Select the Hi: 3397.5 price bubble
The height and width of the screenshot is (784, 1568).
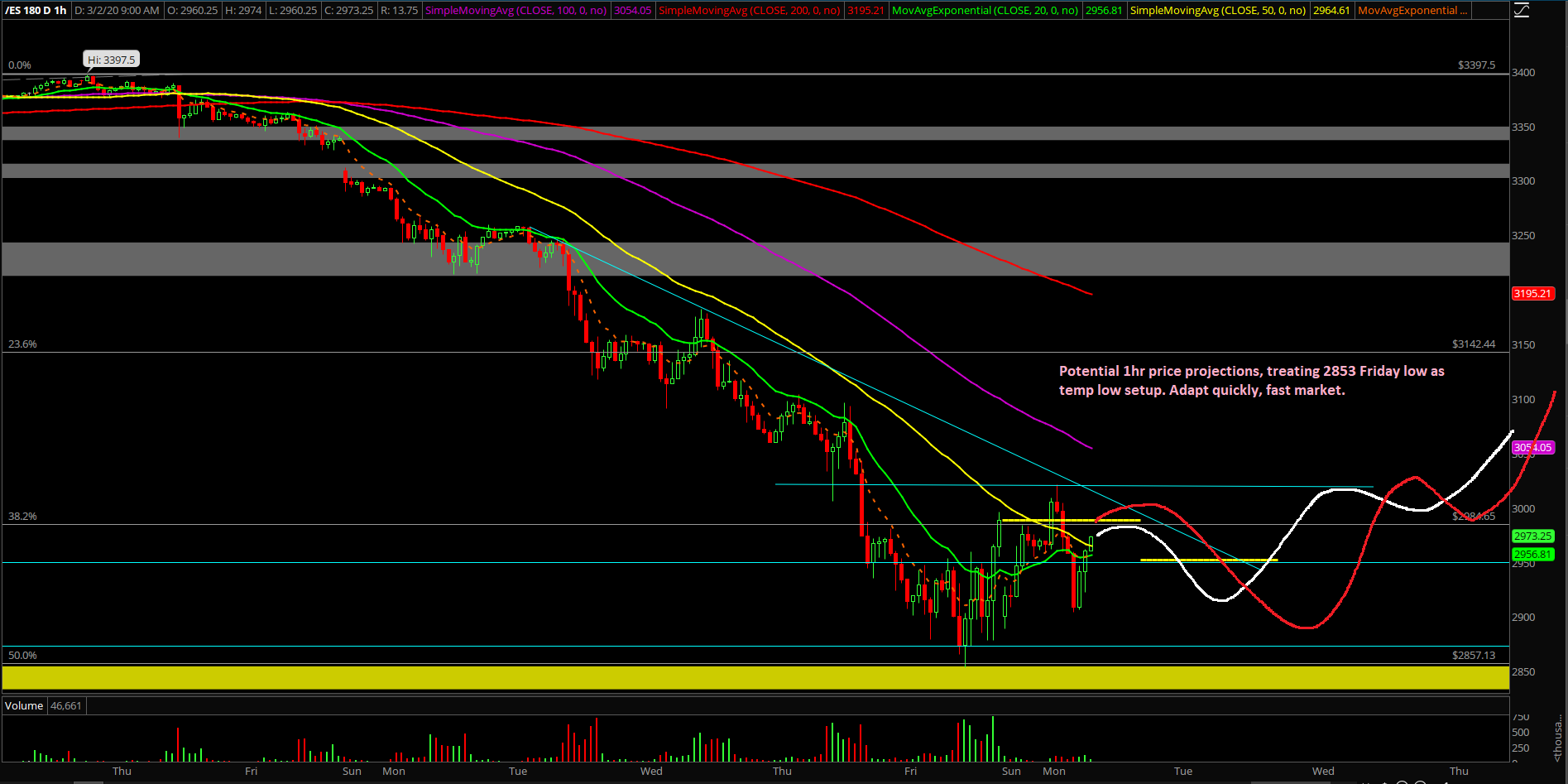111,60
